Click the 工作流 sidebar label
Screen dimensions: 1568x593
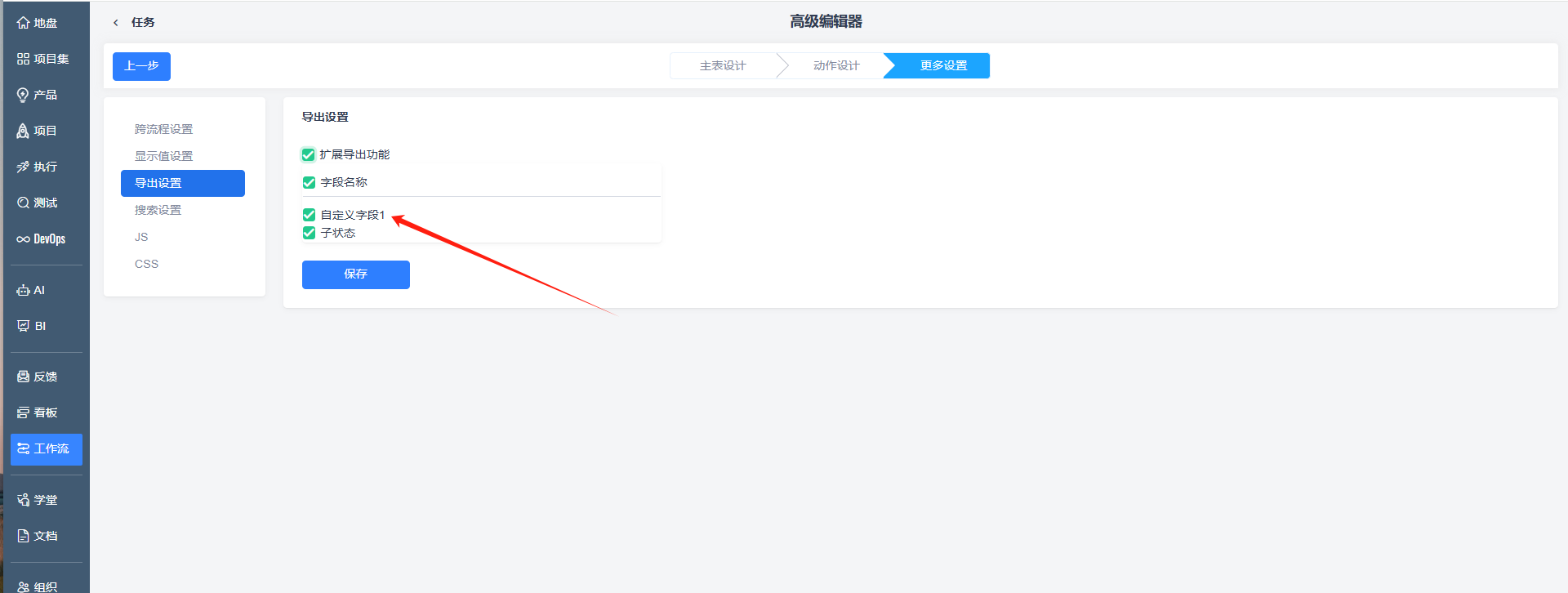click(51, 448)
